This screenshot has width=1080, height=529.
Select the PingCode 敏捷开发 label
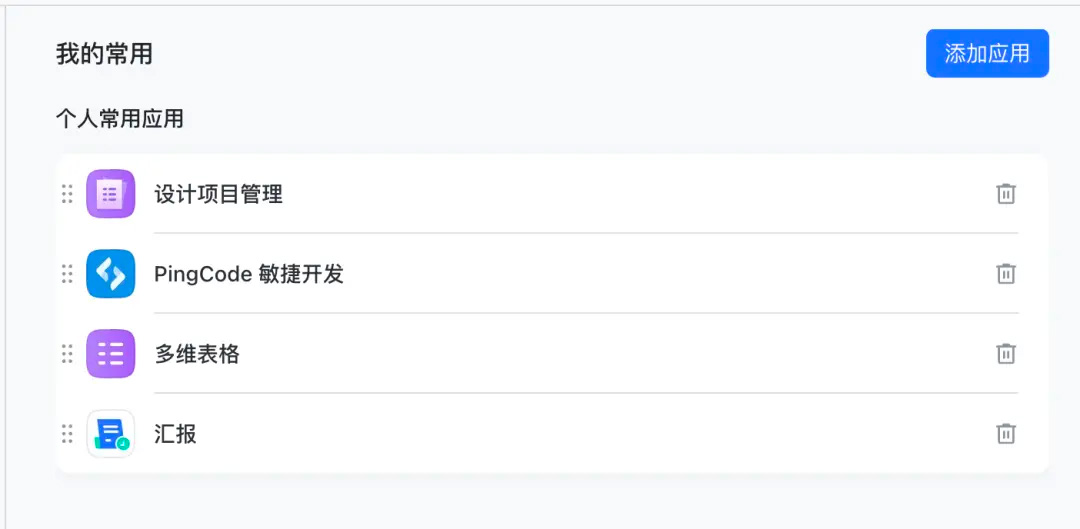(249, 274)
